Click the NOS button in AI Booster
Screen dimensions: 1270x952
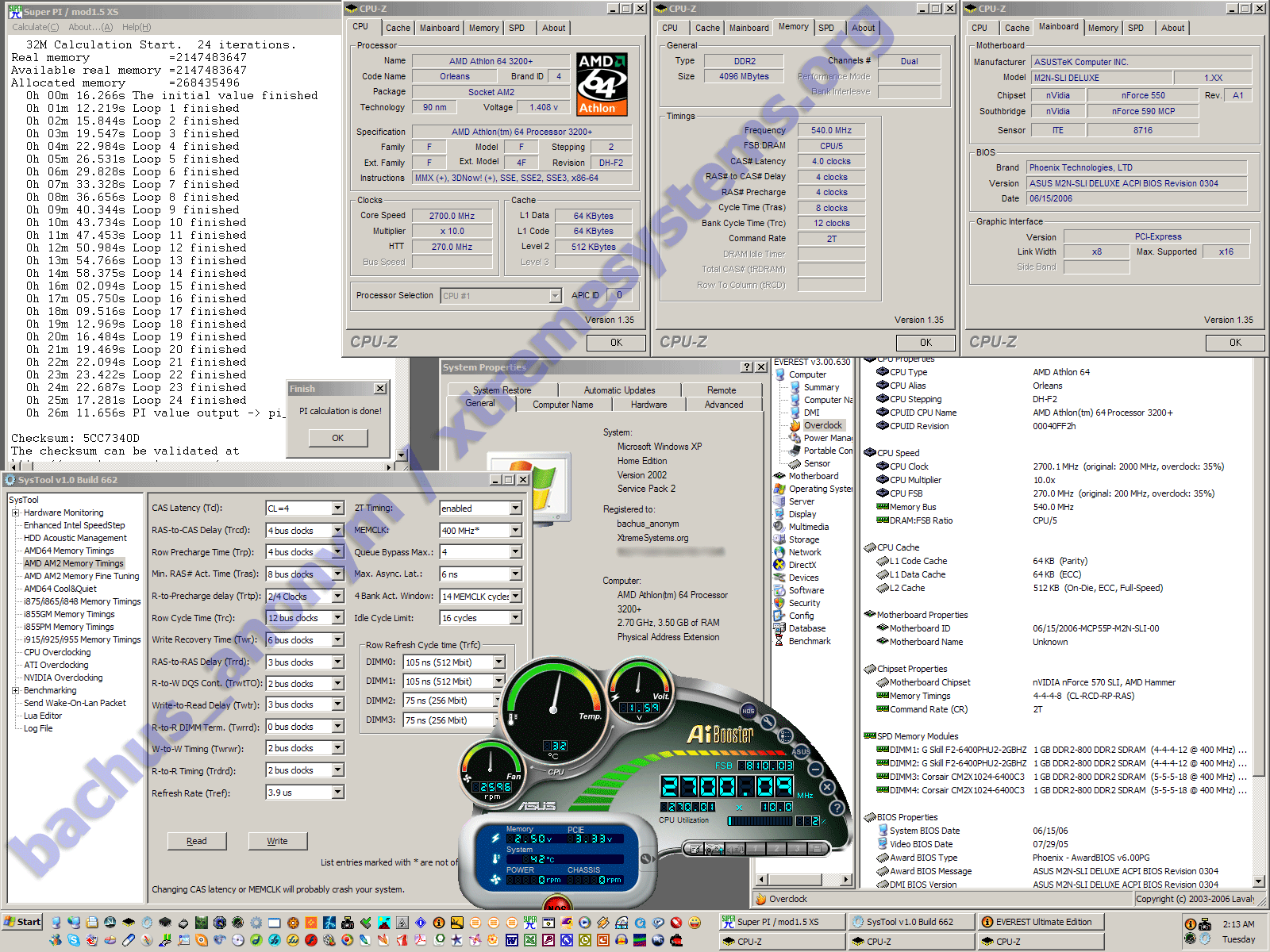coord(748,711)
